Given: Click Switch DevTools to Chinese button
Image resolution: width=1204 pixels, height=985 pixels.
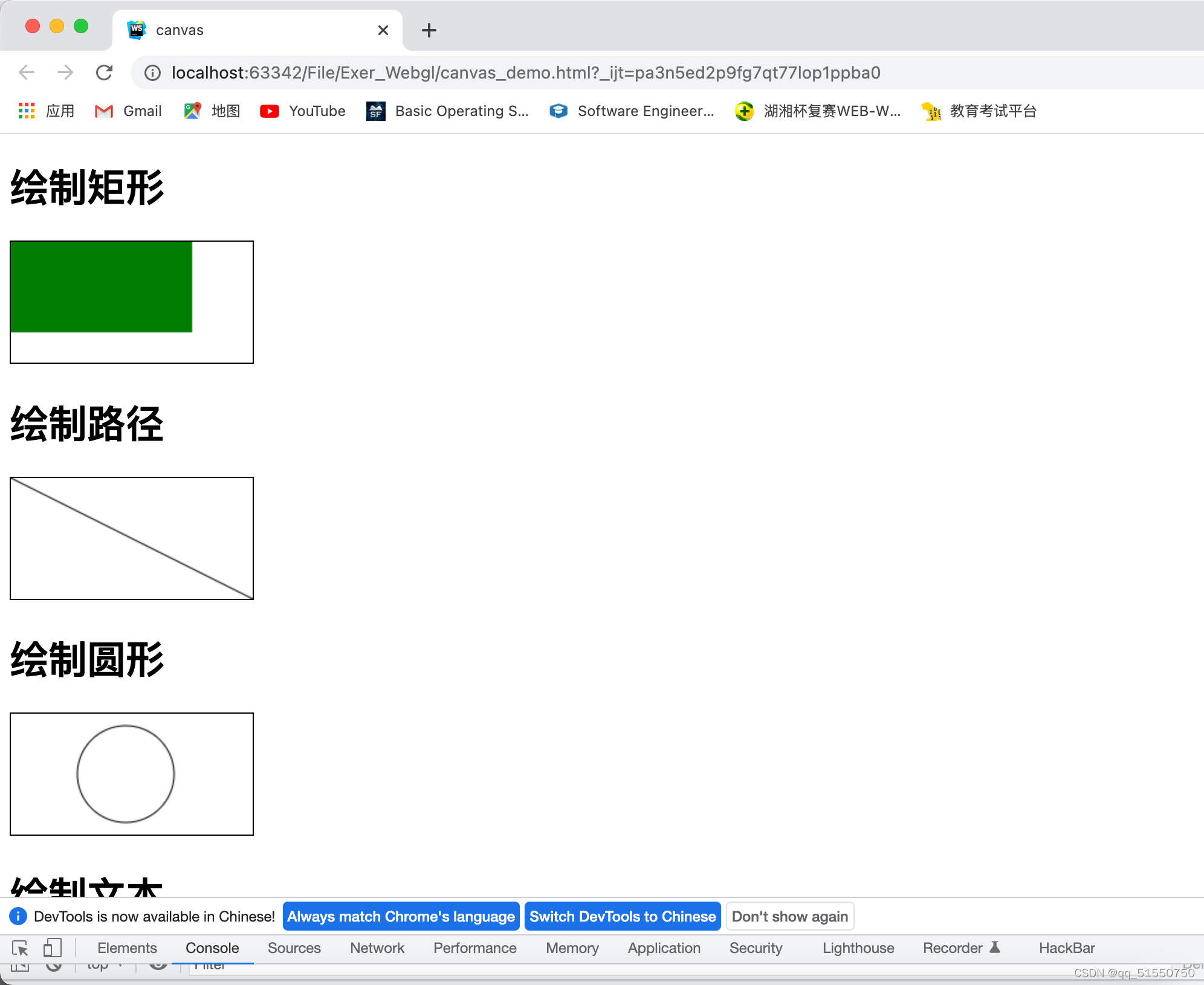Looking at the screenshot, I should tap(622, 917).
